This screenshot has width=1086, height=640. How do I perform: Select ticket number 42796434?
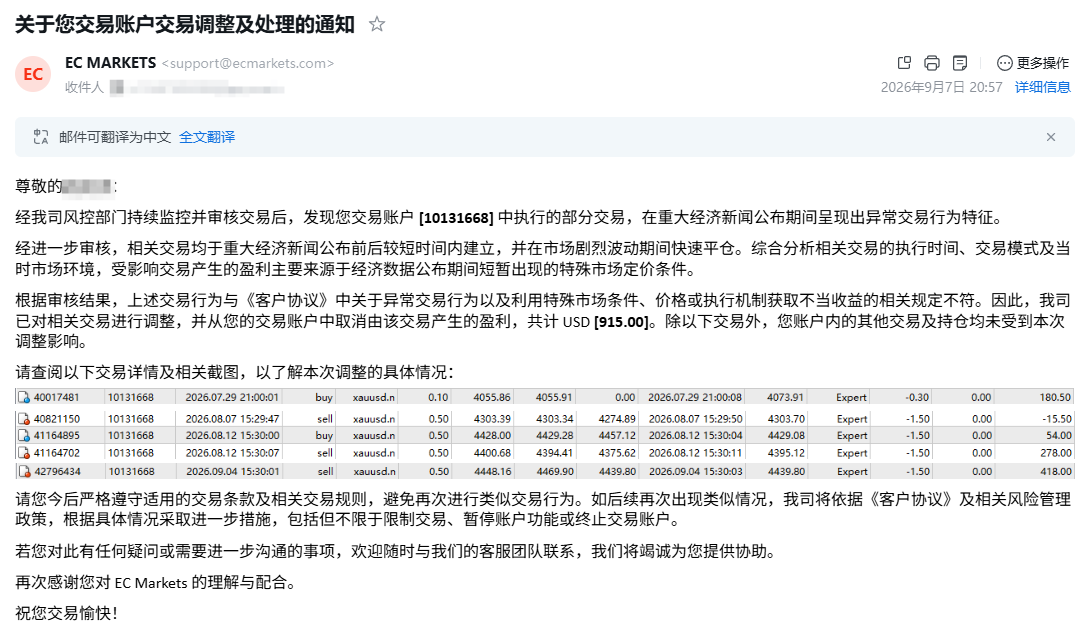pyautogui.click(x=57, y=472)
